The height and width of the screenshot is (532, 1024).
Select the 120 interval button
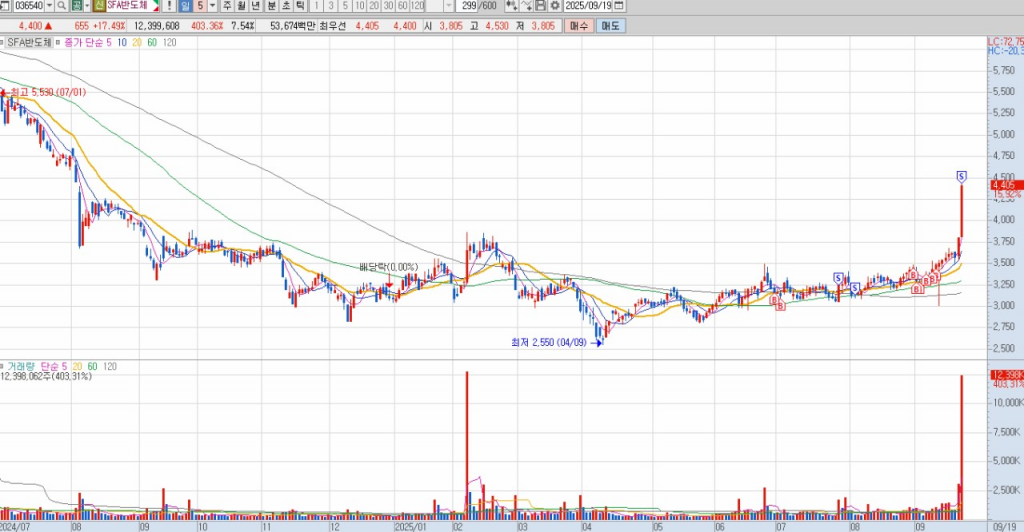[417, 6]
